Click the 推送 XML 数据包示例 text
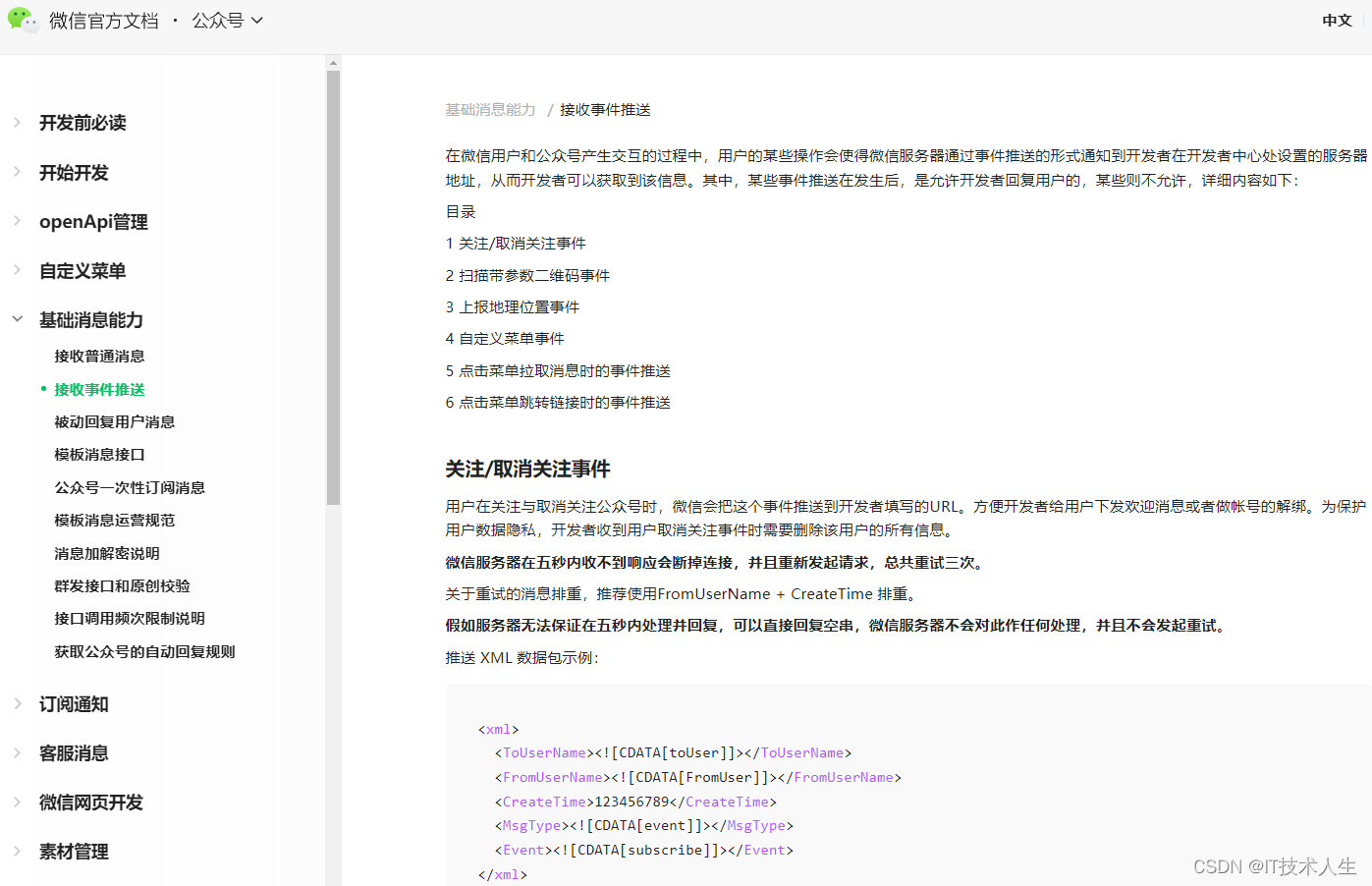The image size is (1372, 886). 521,658
